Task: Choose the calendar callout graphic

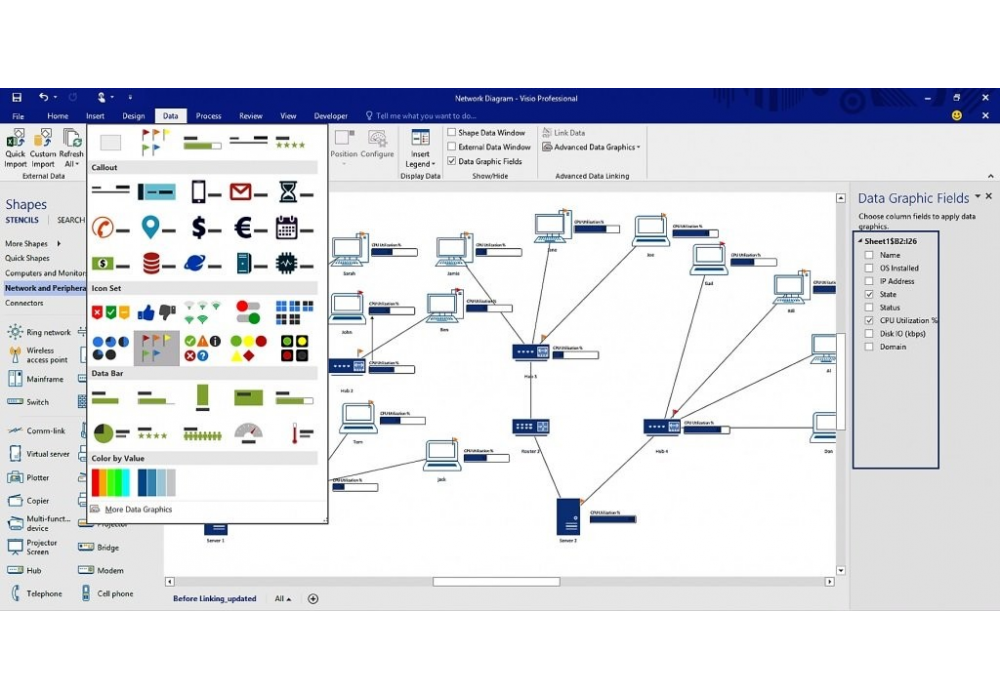Action: pyautogui.click(x=294, y=228)
